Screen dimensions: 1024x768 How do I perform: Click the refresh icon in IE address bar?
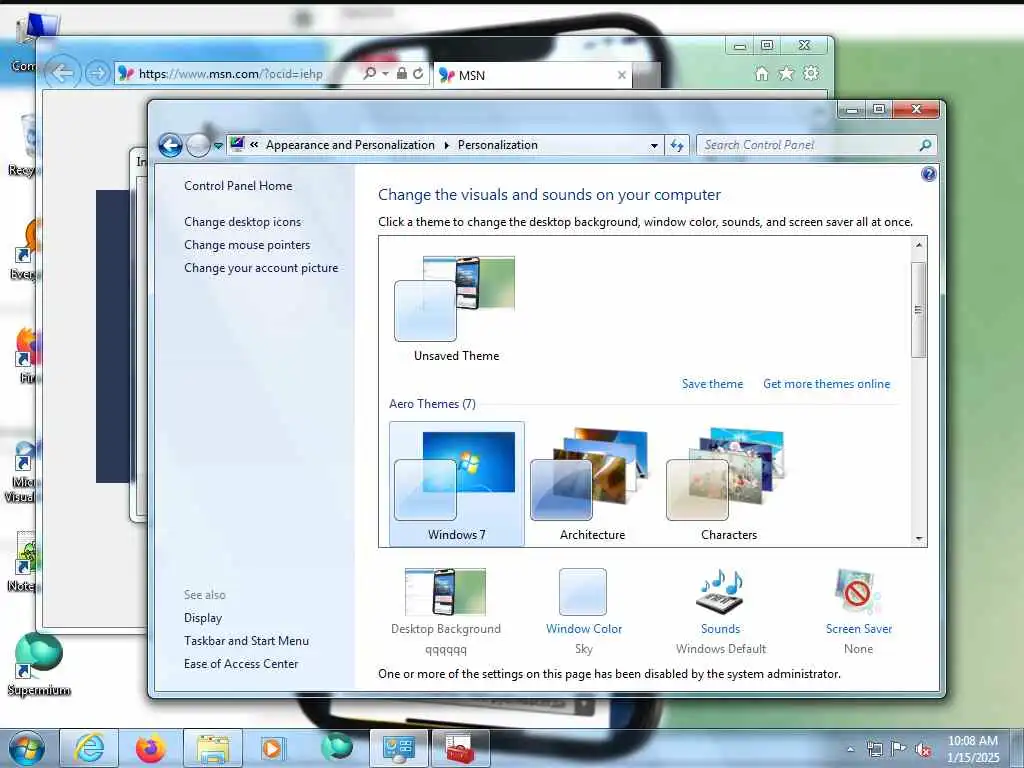[x=418, y=73]
